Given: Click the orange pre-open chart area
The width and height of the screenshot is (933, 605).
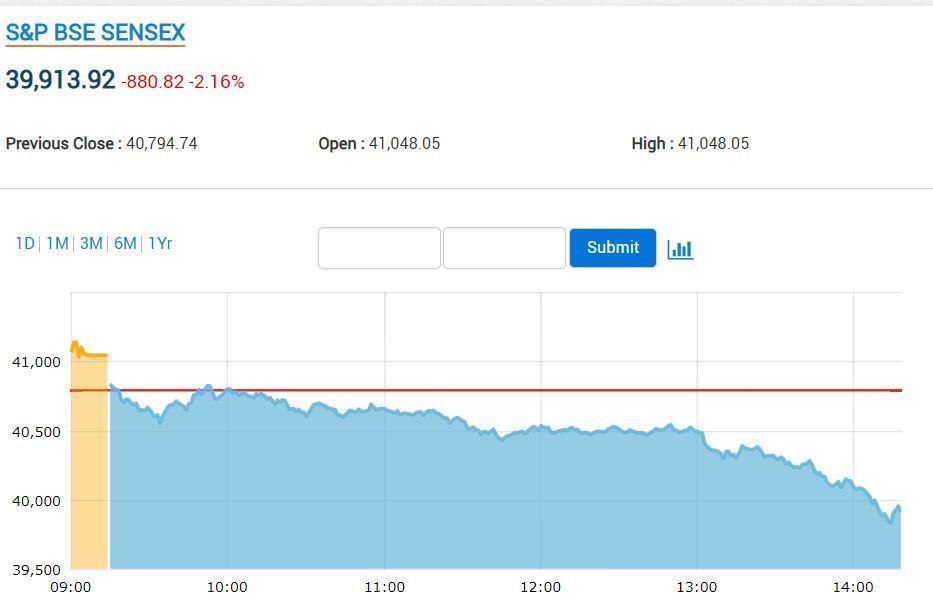Looking at the screenshot, I should pyautogui.click(x=89, y=460).
